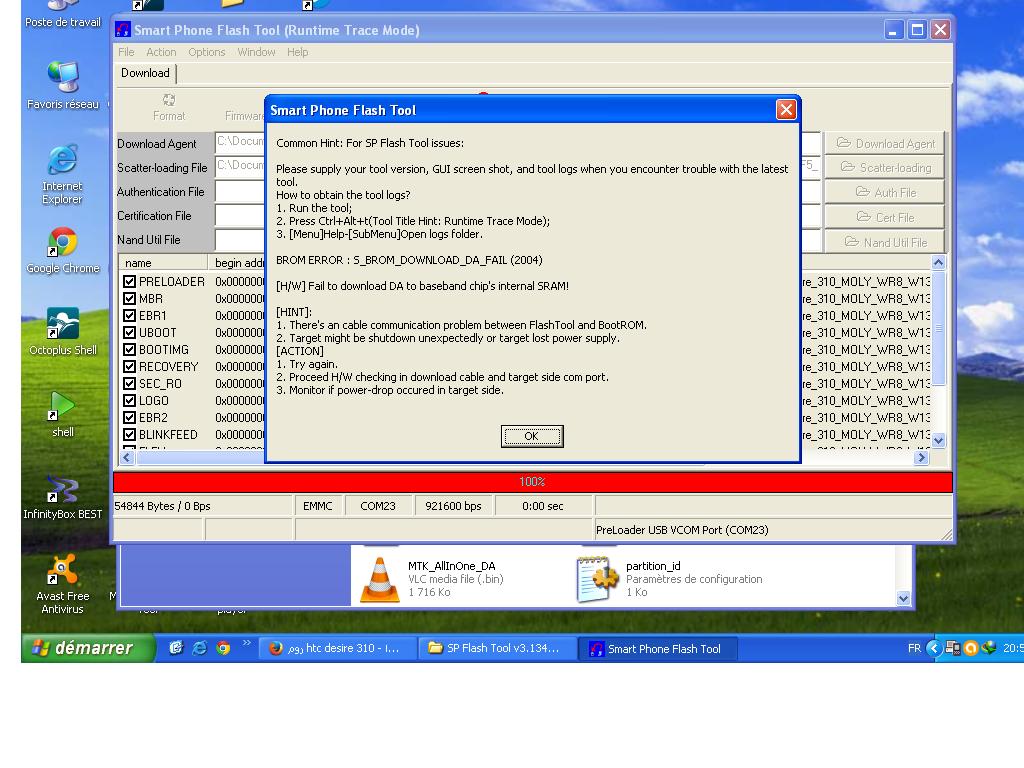Close the Smart Phone Flash Tool error dialog

[786, 110]
